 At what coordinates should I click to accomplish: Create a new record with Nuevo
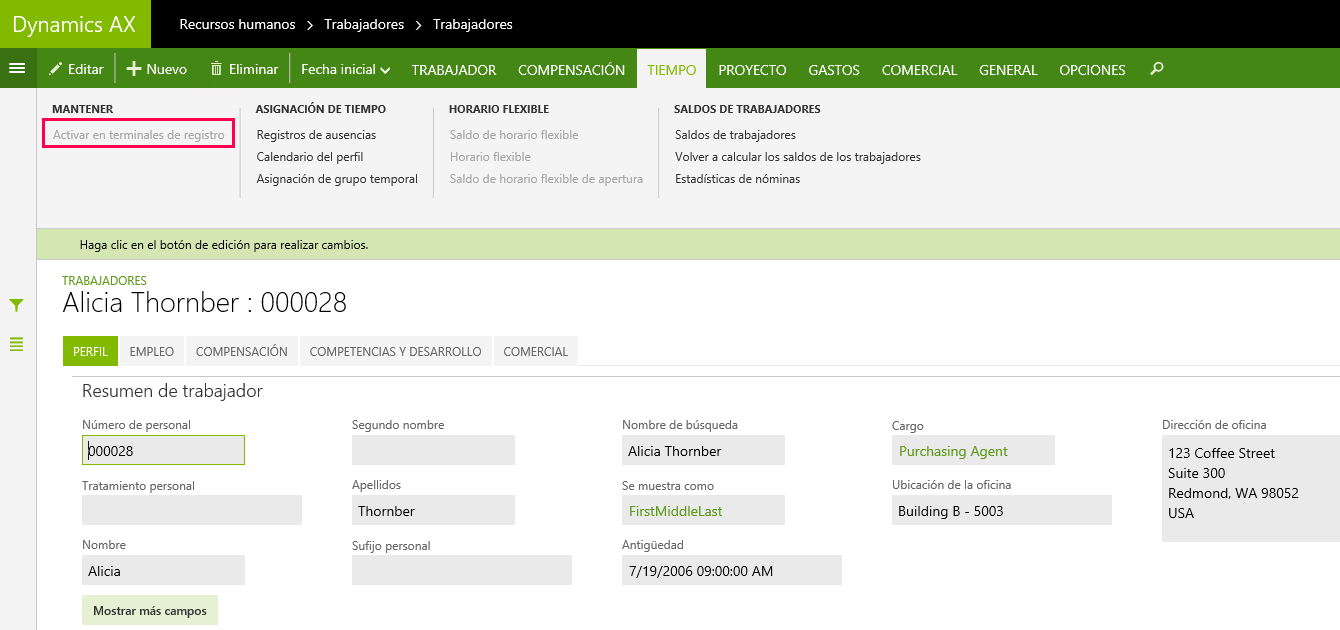click(156, 69)
